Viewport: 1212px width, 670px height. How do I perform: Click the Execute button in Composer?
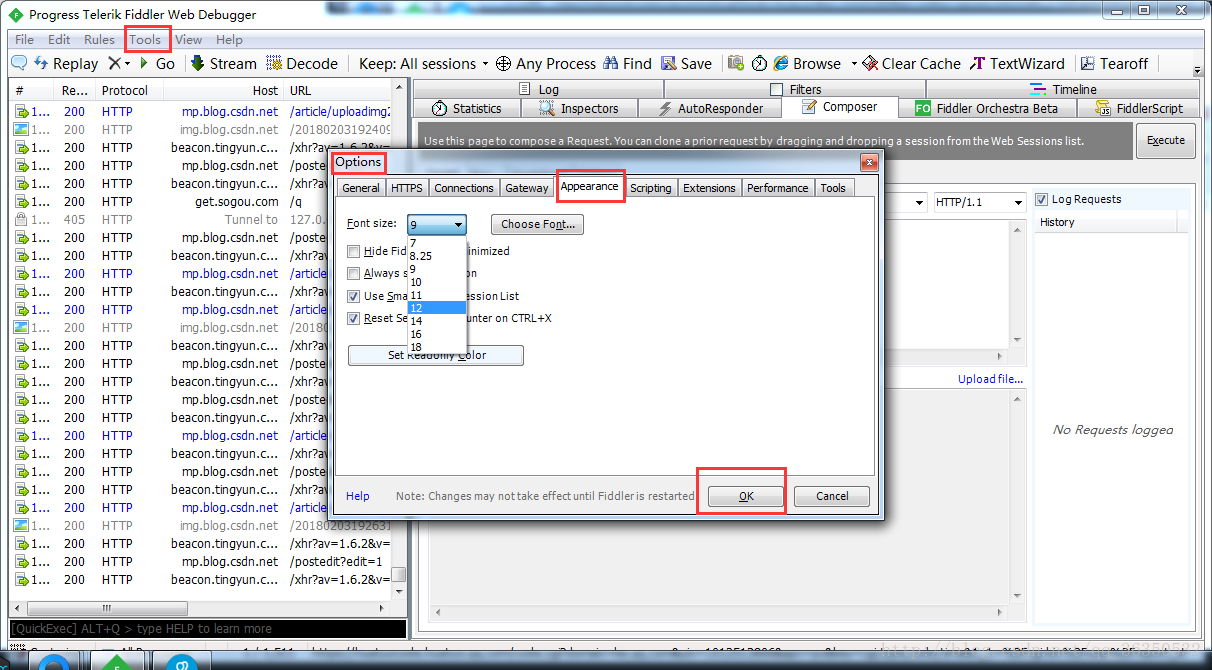pyautogui.click(x=1166, y=141)
